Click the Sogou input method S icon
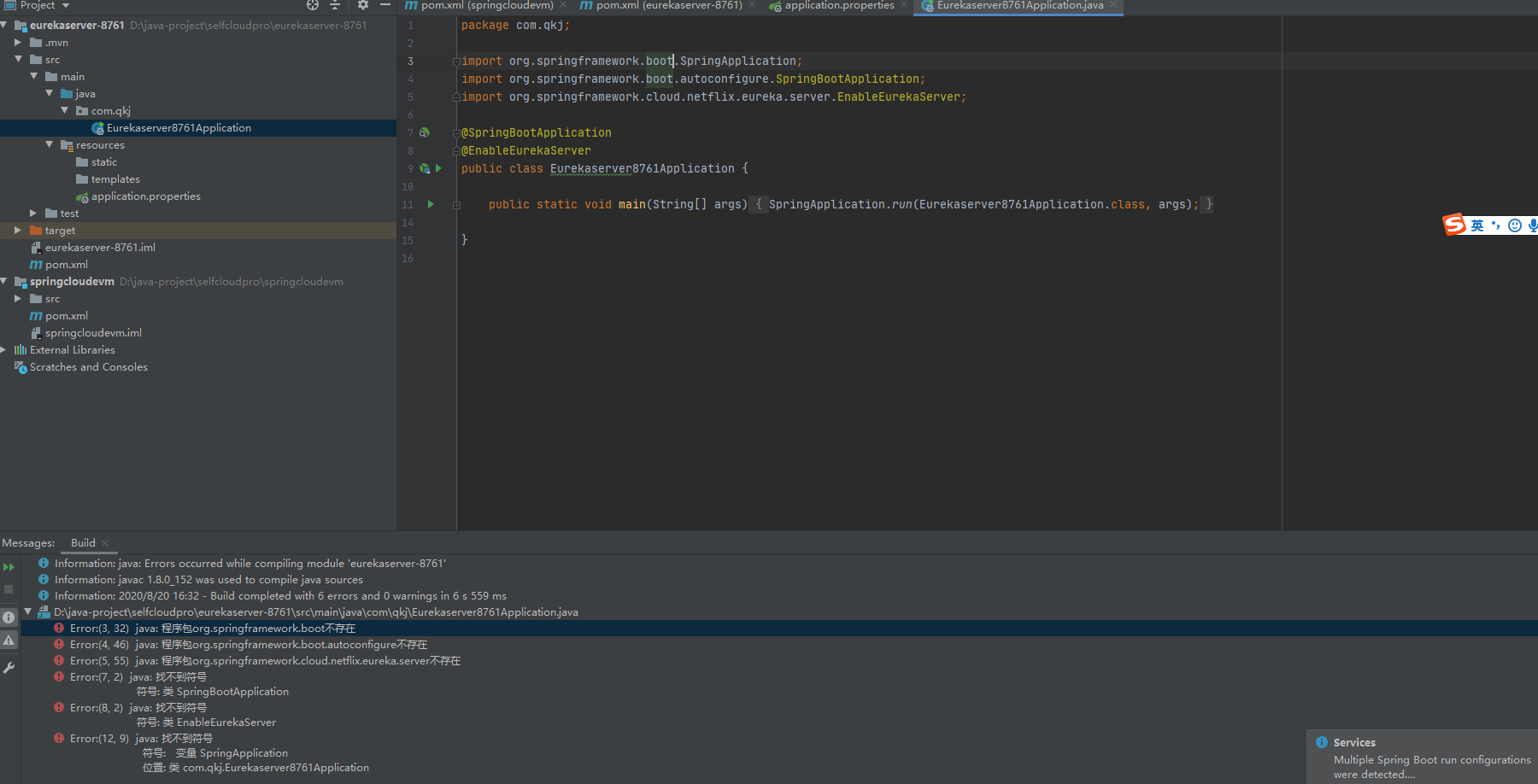 tap(1454, 225)
